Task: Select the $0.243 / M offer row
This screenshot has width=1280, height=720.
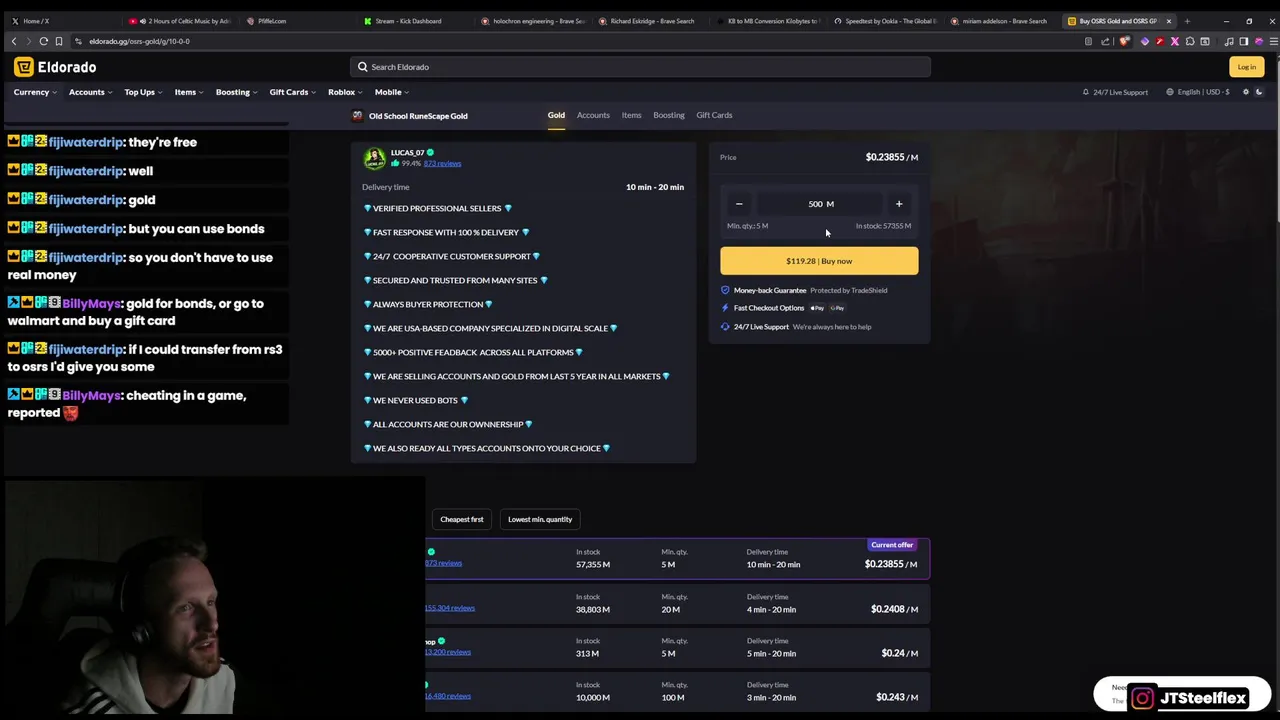Action: point(678,691)
